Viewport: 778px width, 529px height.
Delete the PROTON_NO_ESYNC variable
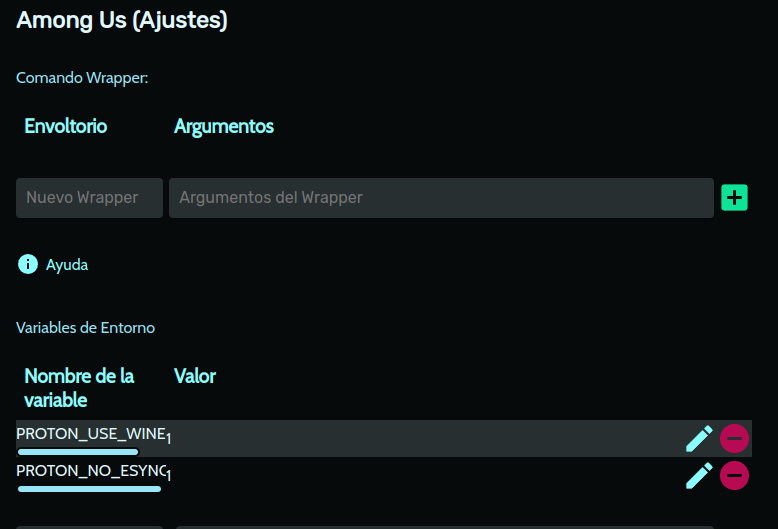click(x=734, y=475)
